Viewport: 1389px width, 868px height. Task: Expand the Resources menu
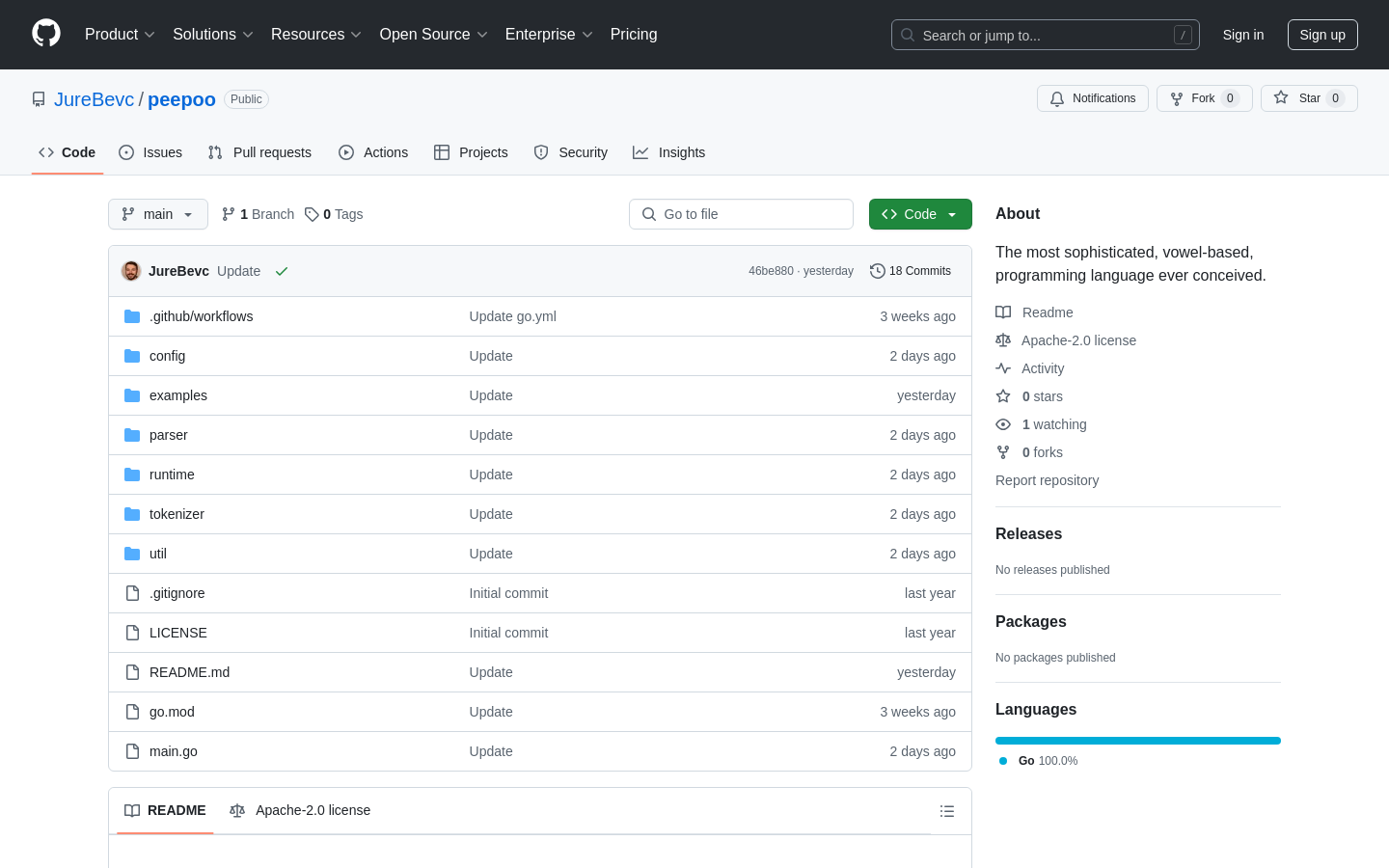pos(316,35)
